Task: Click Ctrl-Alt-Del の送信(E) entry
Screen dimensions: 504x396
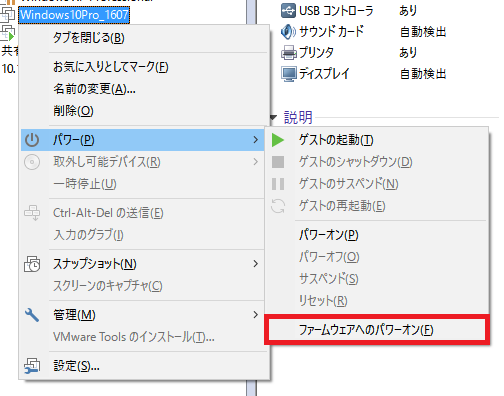Action: coord(108,213)
